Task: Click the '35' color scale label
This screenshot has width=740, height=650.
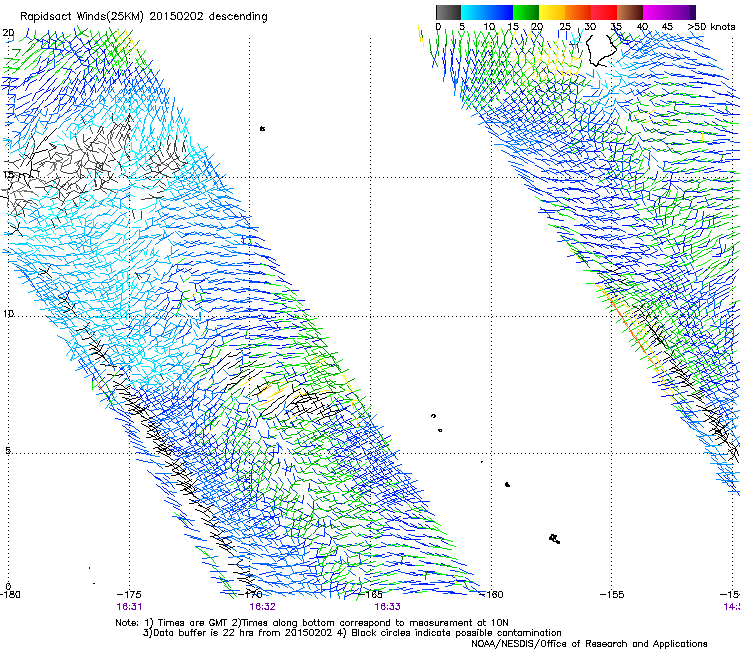Action: [x=616, y=27]
